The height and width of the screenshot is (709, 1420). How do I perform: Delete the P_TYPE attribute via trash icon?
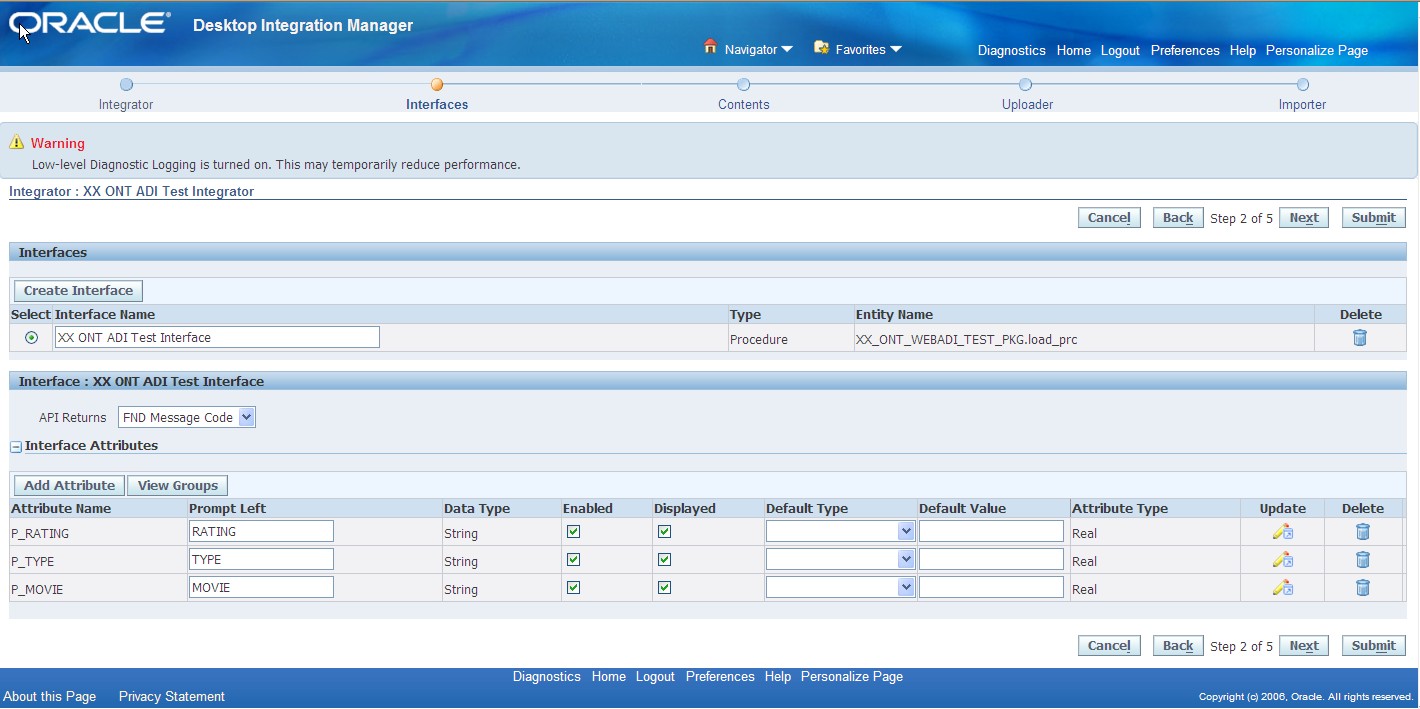[x=1361, y=559]
